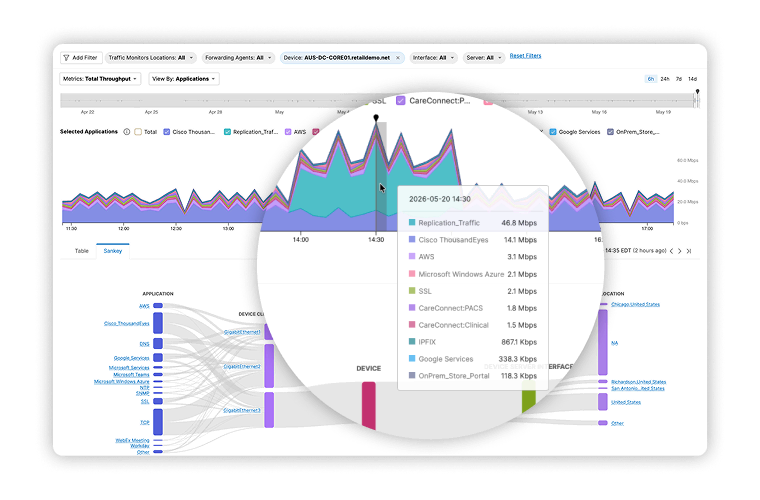Uncheck the Google Services legend checkbox
This screenshot has height=500, width=760.
point(553,132)
